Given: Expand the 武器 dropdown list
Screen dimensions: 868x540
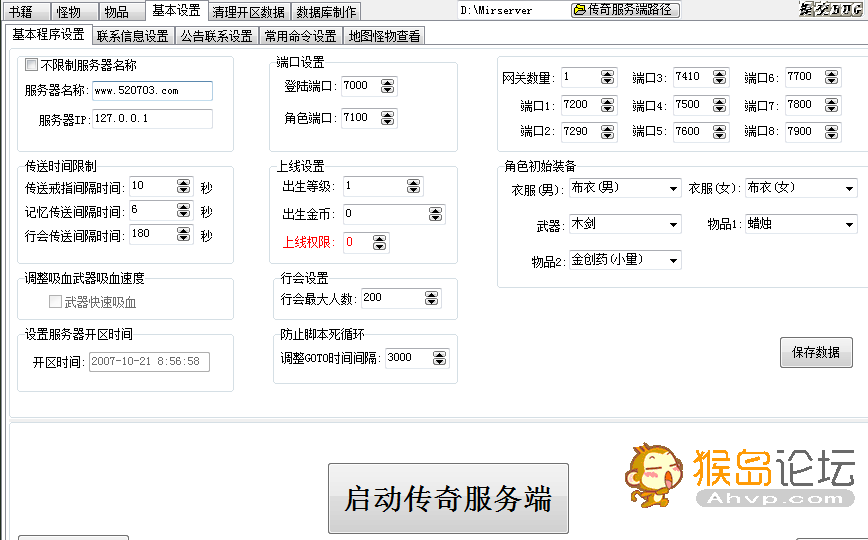Looking at the screenshot, I should [673, 224].
